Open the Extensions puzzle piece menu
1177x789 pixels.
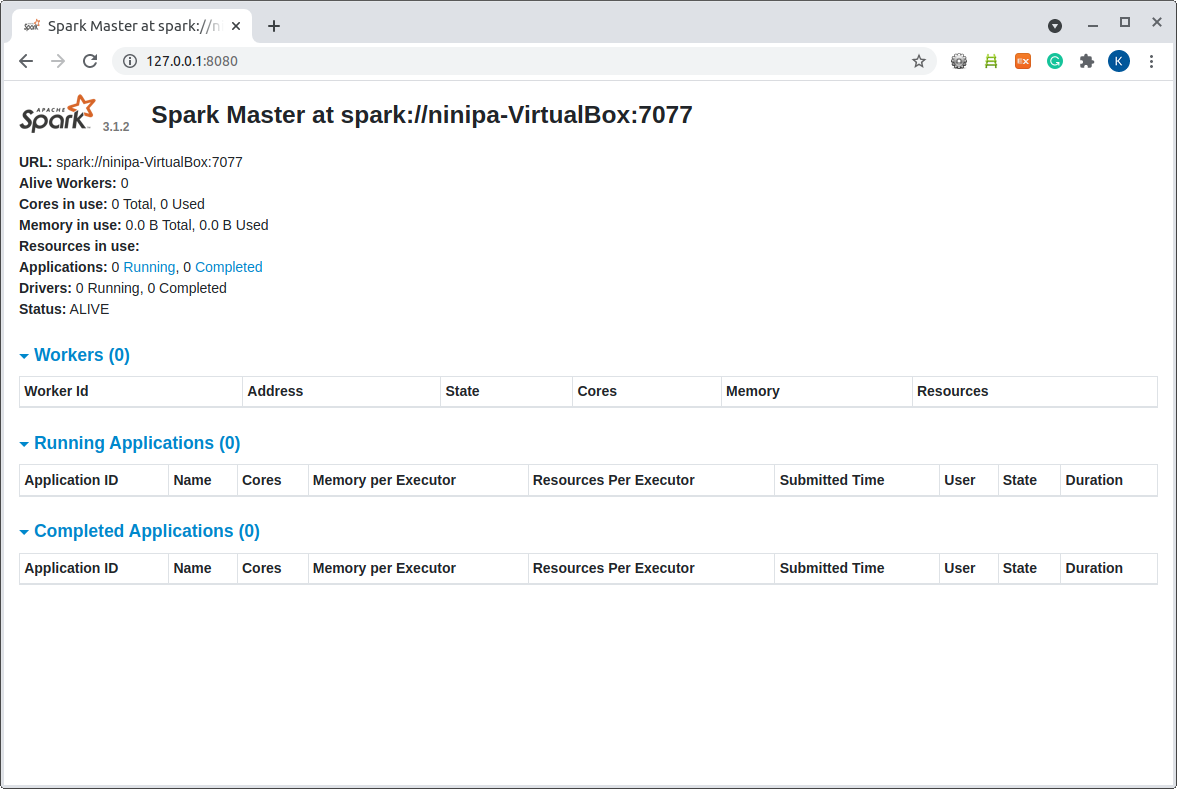1087,62
